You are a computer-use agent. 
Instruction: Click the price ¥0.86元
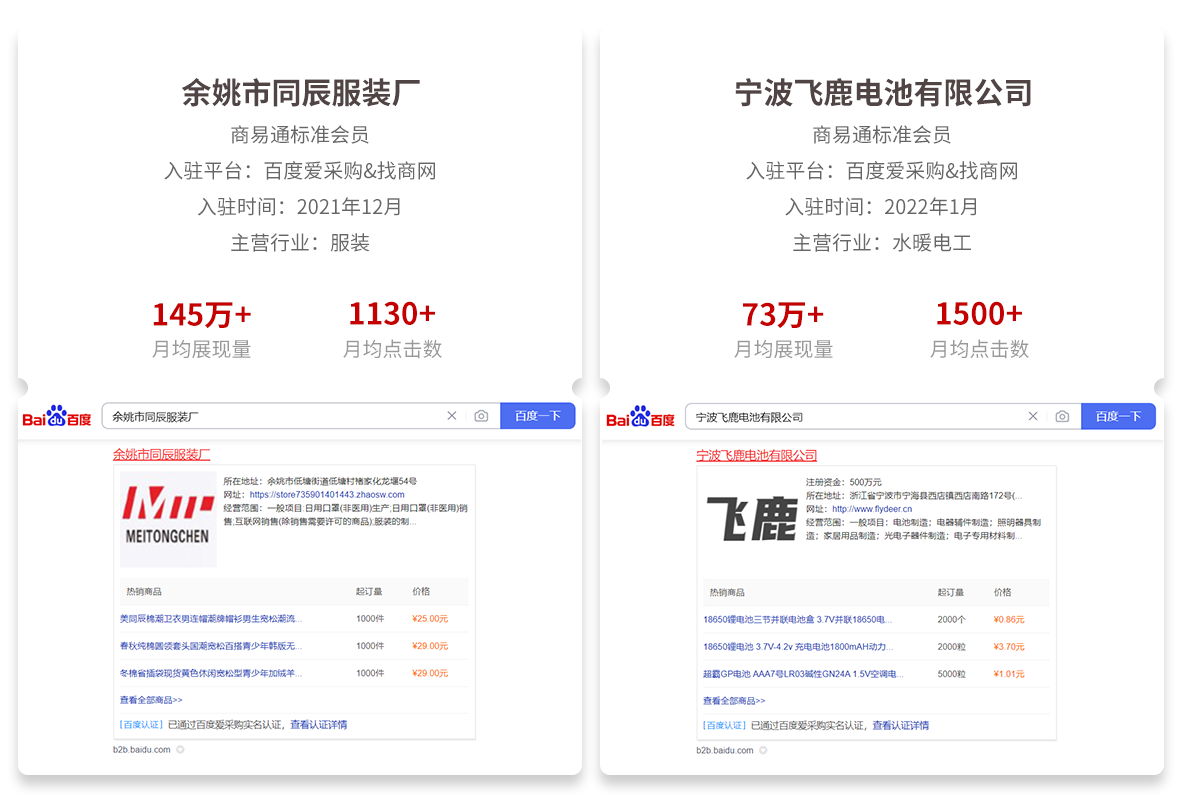[x=1009, y=619]
